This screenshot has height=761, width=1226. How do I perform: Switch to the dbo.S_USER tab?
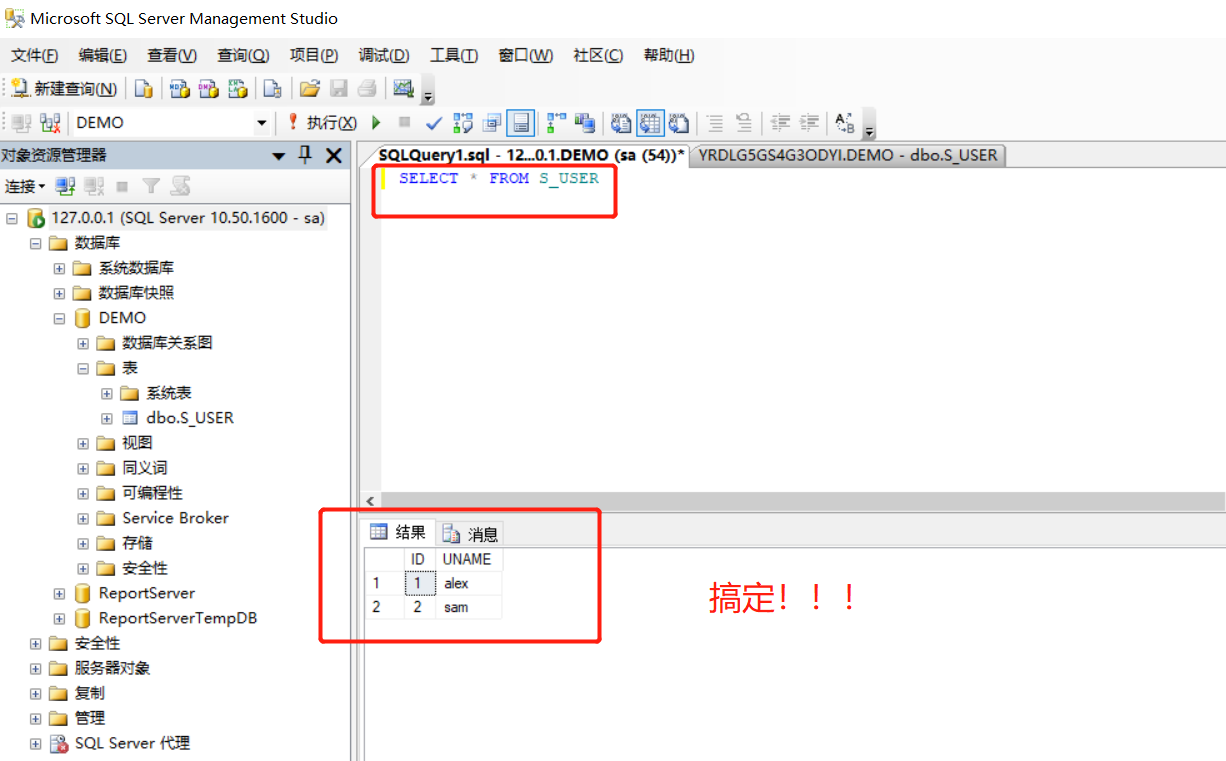pos(848,155)
